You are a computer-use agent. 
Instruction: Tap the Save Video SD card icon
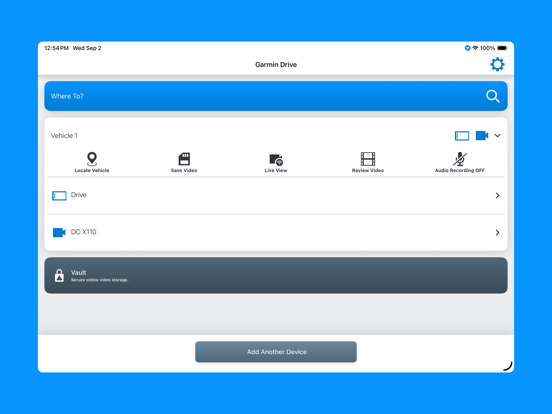click(x=184, y=159)
